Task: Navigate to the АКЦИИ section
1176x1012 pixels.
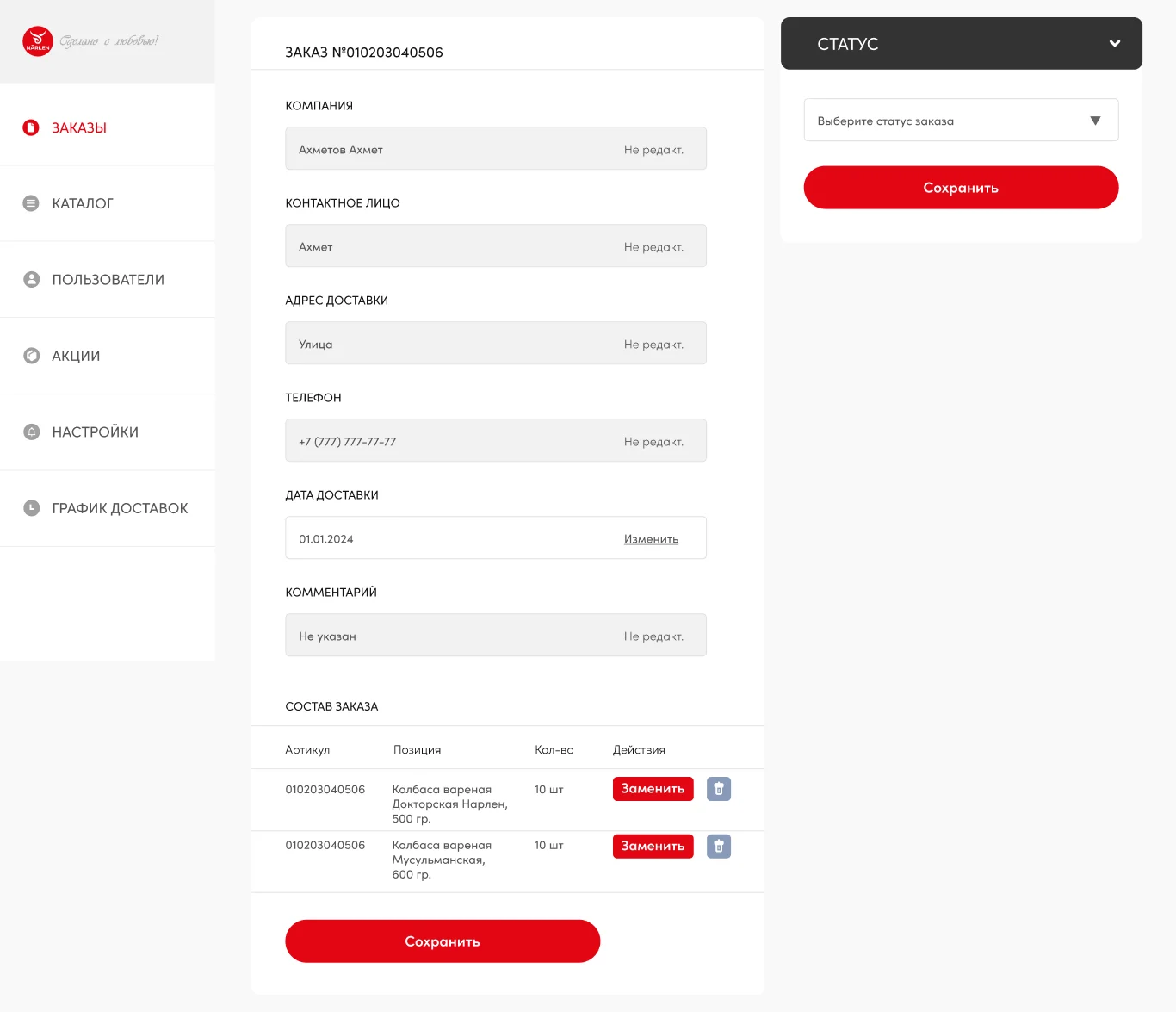Action: (x=108, y=356)
